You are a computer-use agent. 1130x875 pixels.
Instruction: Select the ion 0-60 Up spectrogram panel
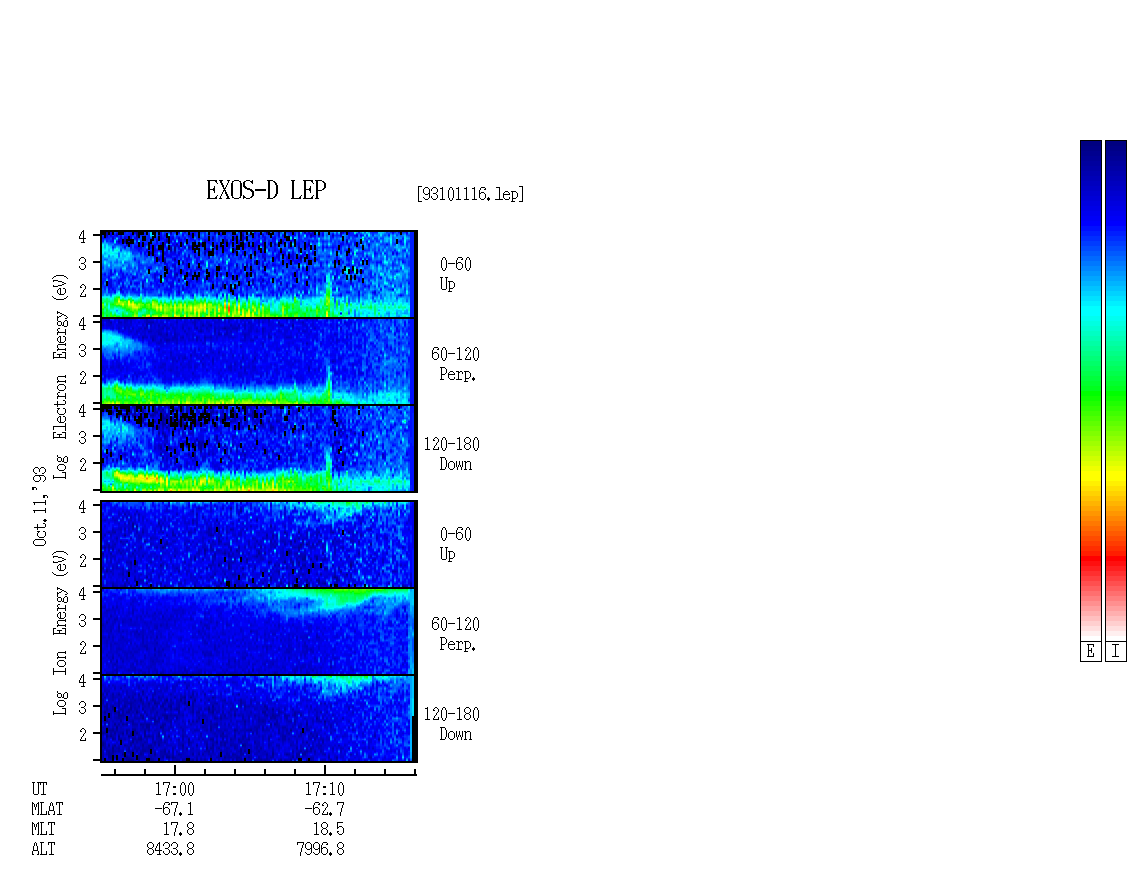pos(259,544)
